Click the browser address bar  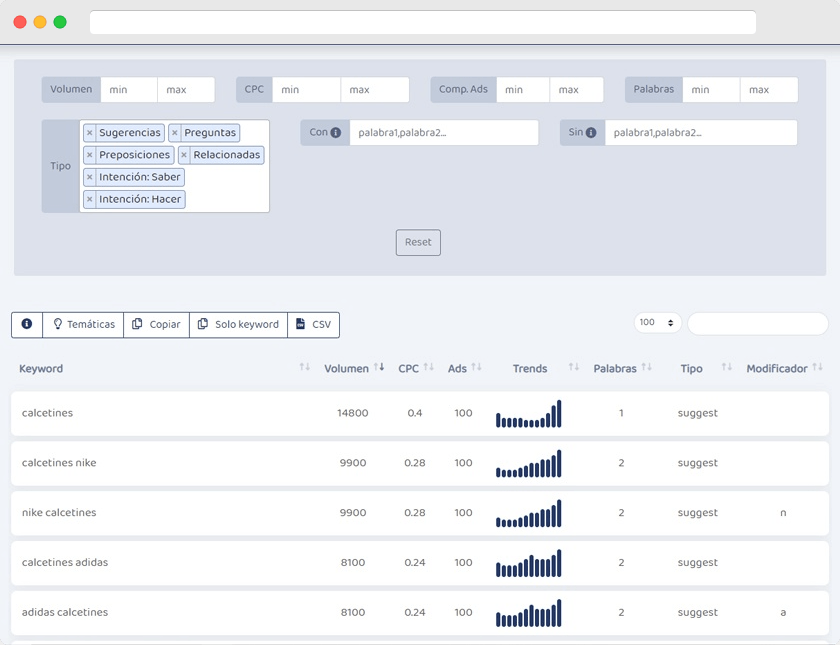(423, 22)
